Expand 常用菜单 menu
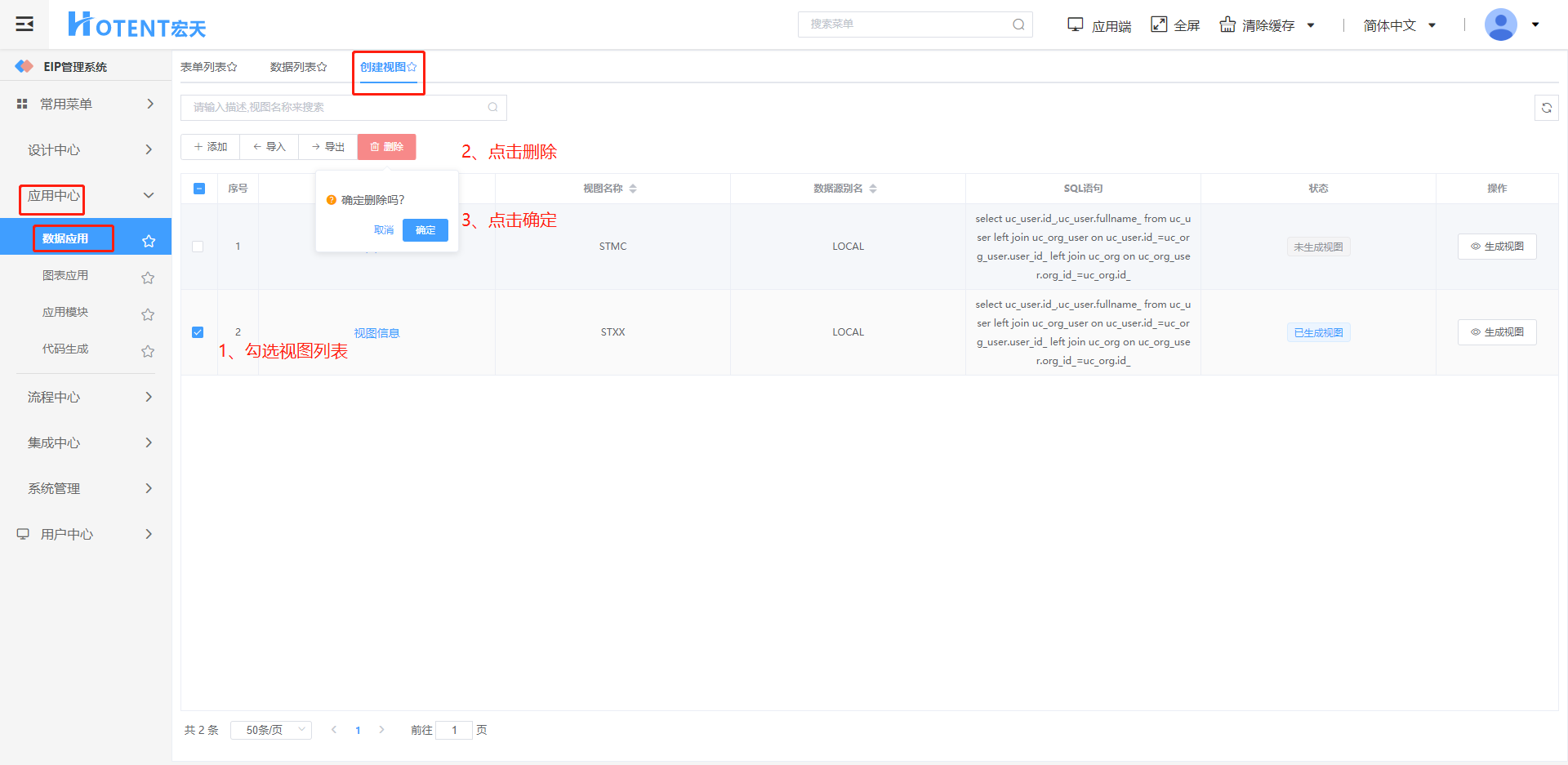The image size is (1568, 765). point(86,104)
